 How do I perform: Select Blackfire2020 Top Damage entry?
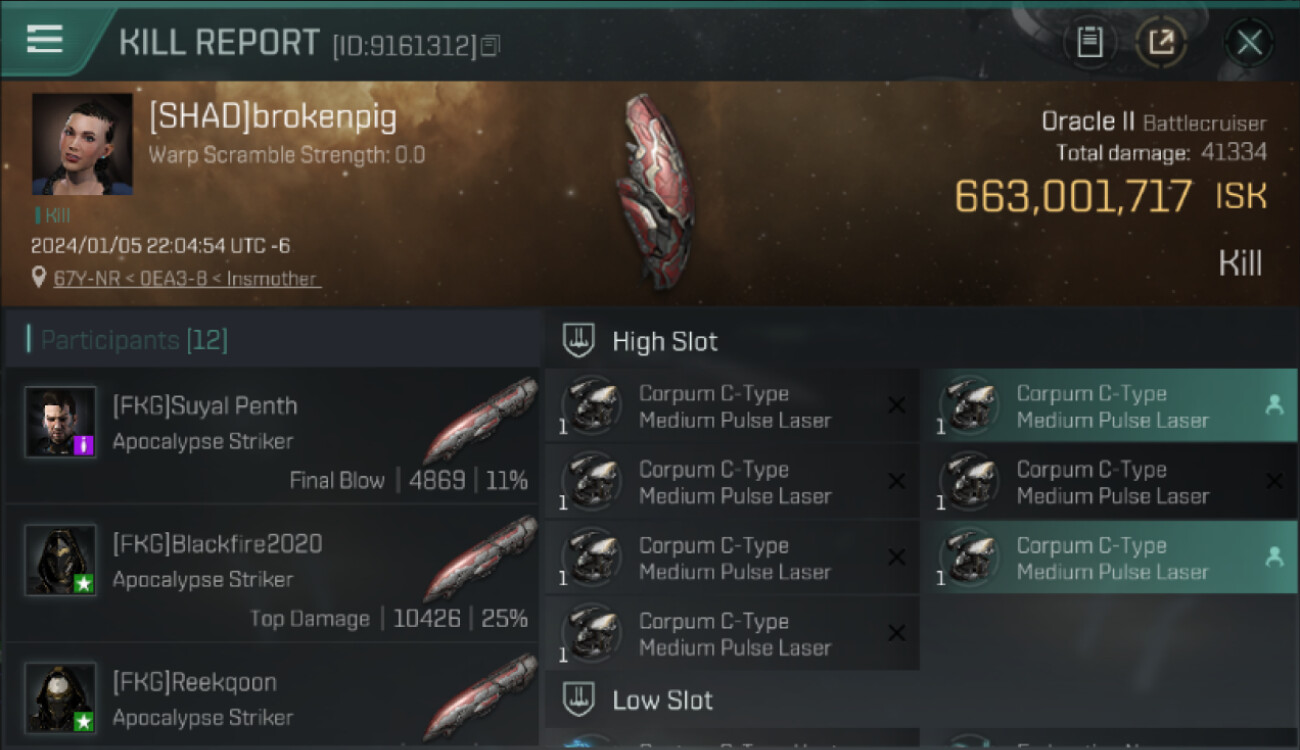272,574
